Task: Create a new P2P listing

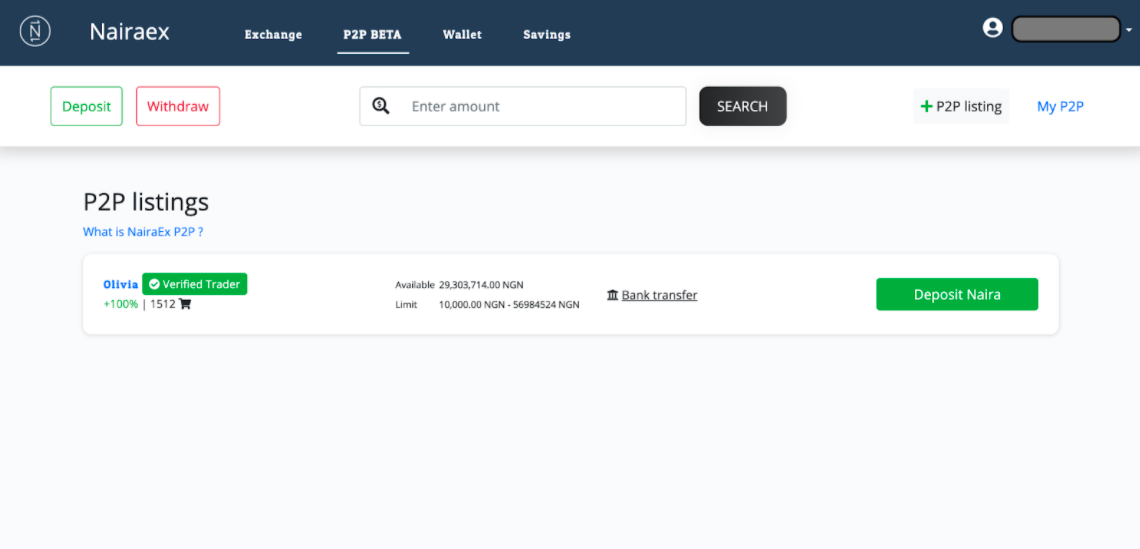Action: [x=961, y=106]
